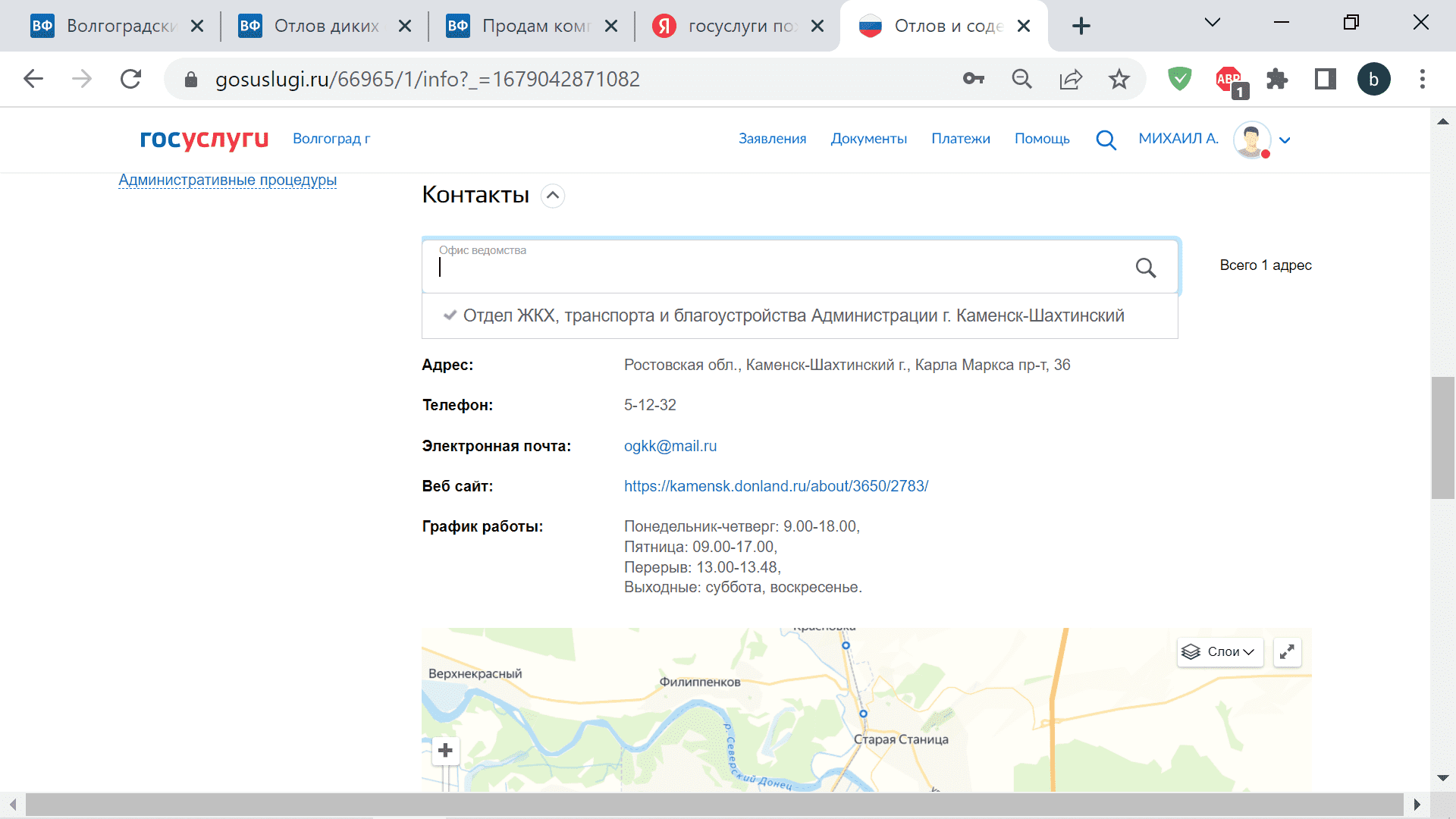The width and height of the screenshot is (1456, 819).
Task: Expand the user account menu arrow
Action: click(1285, 140)
